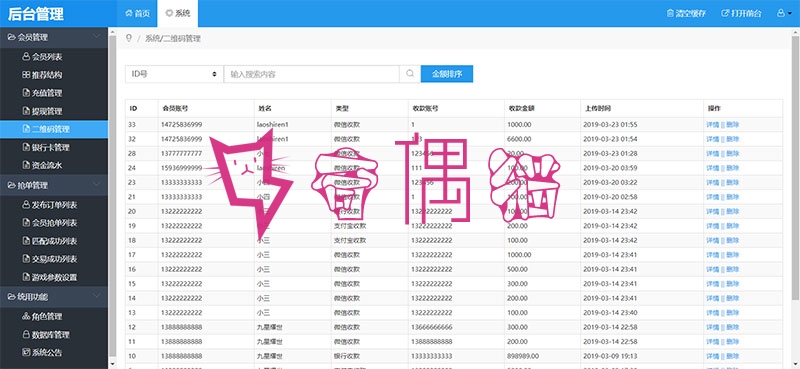
Task: Collapse the 会员管理 sidebar group
Action: point(54,37)
